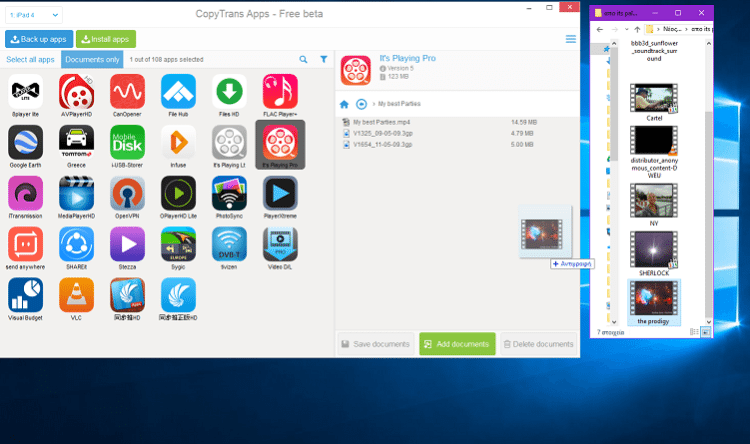Select bbb3d_sunflower_soundtrack_surround file in Explorer

click(654, 51)
